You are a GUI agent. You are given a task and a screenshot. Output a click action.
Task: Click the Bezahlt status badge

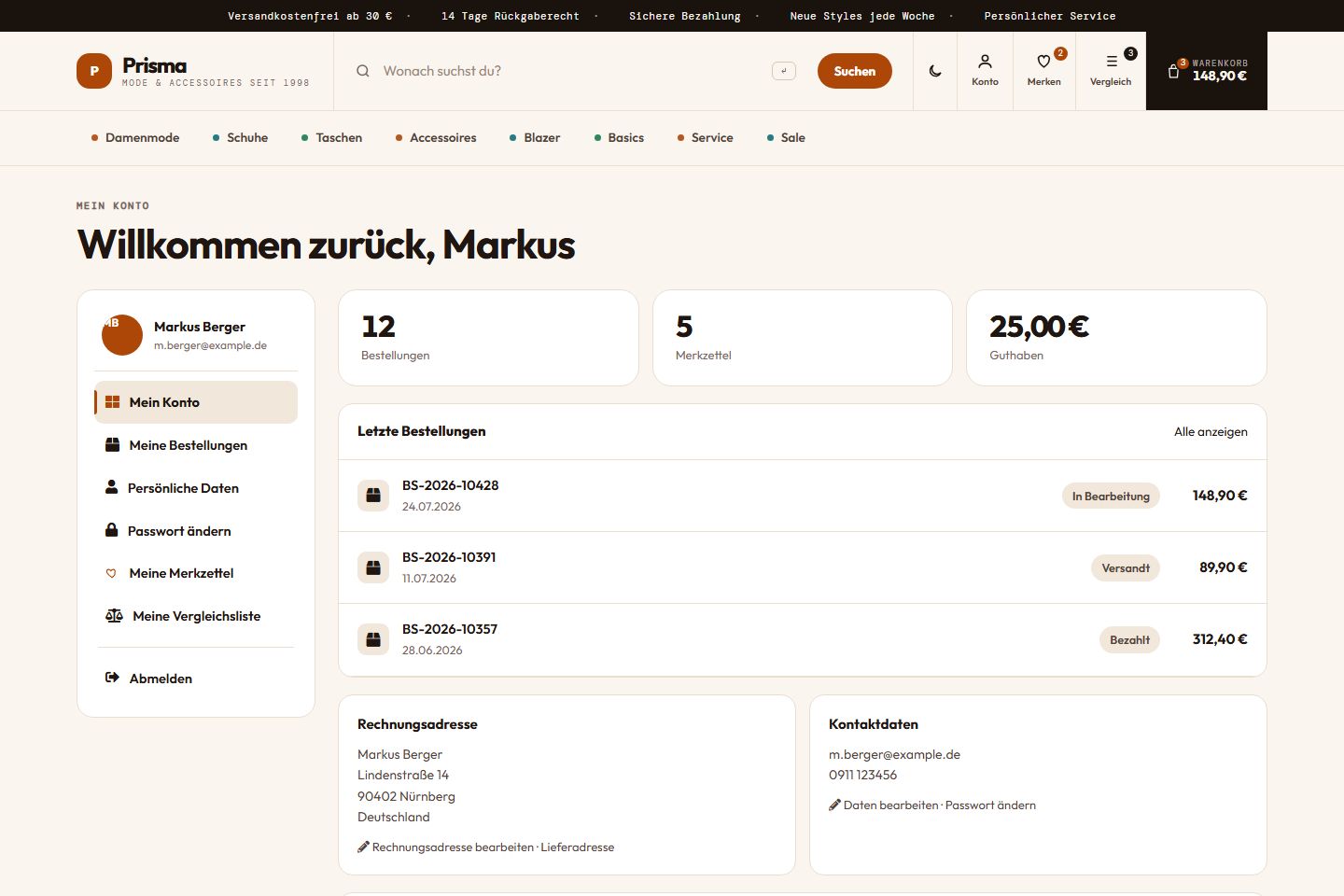[x=1129, y=639]
